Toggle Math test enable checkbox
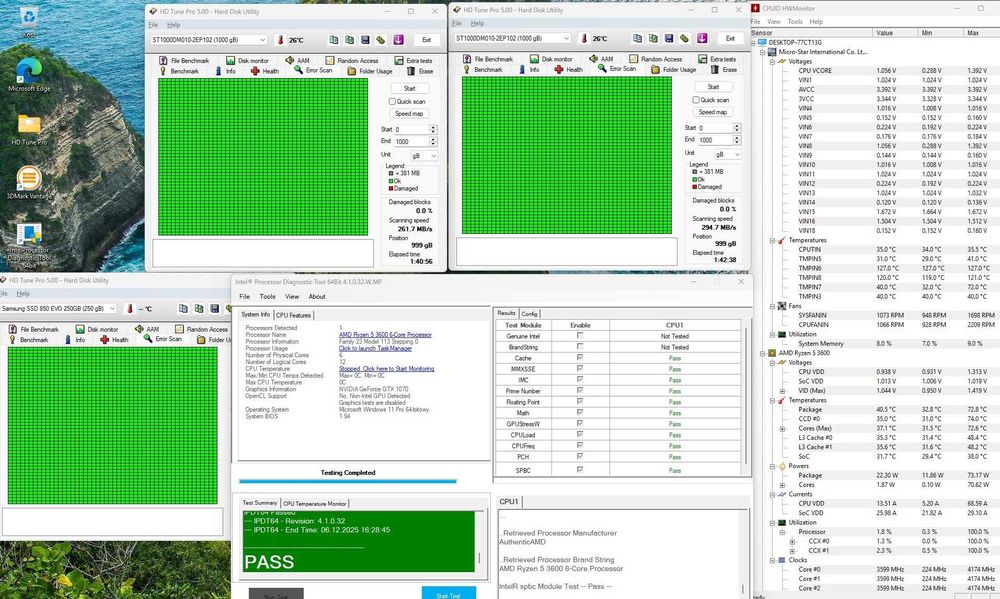 click(580, 412)
